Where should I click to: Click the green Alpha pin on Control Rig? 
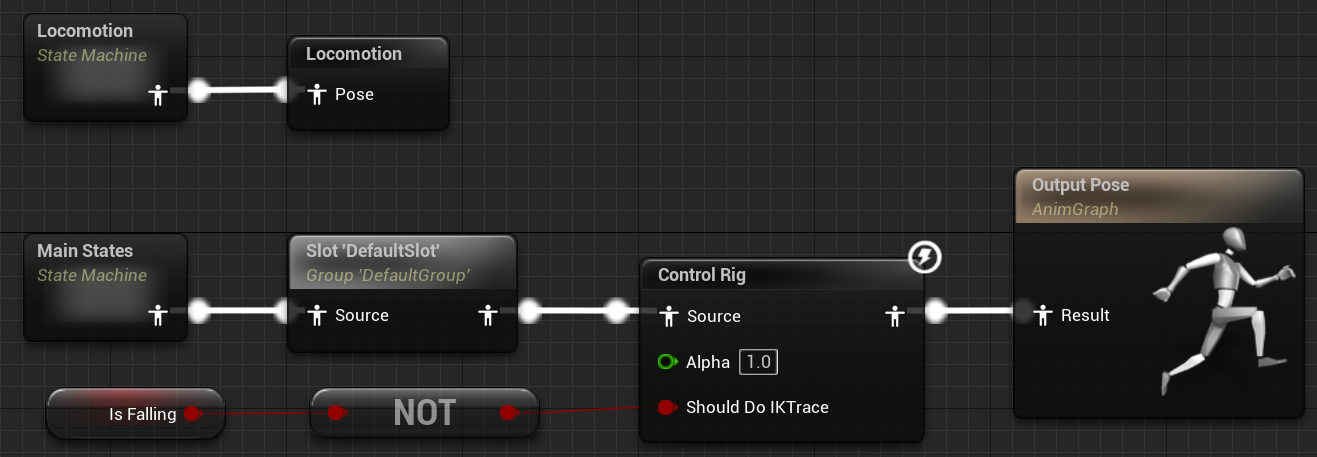coord(668,362)
